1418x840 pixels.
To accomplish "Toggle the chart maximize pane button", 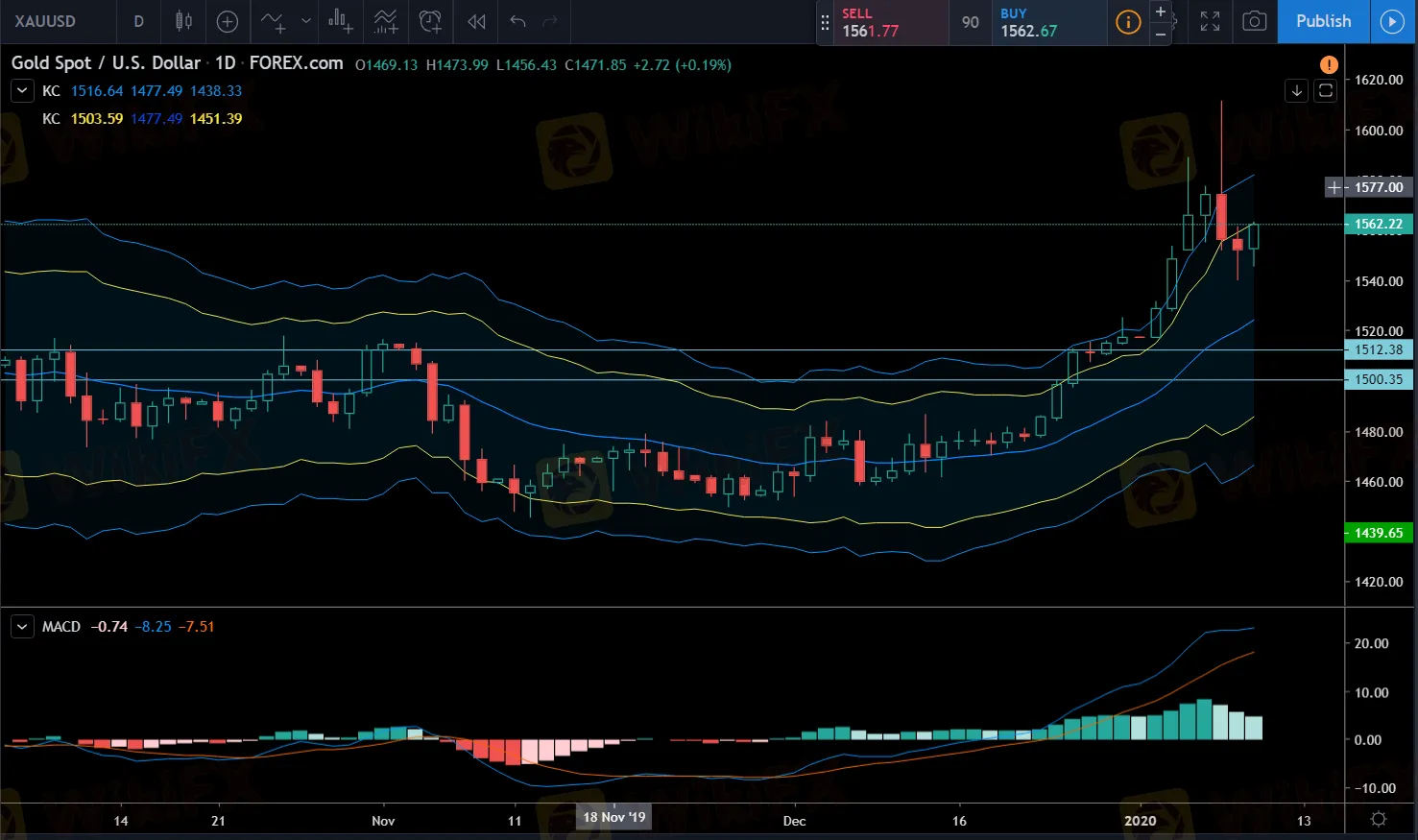I will [1326, 90].
